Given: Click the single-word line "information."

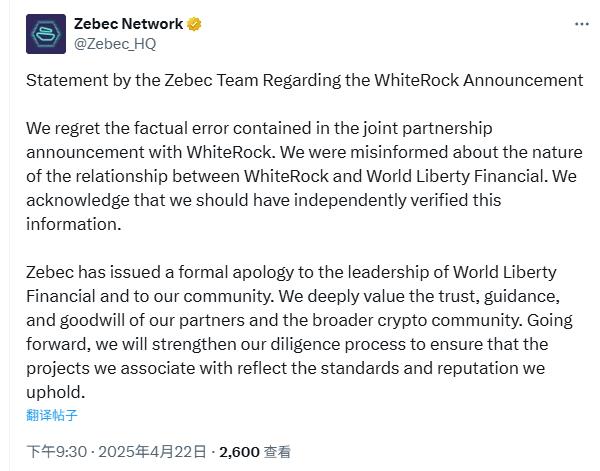Looking at the screenshot, I should click(73, 224).
